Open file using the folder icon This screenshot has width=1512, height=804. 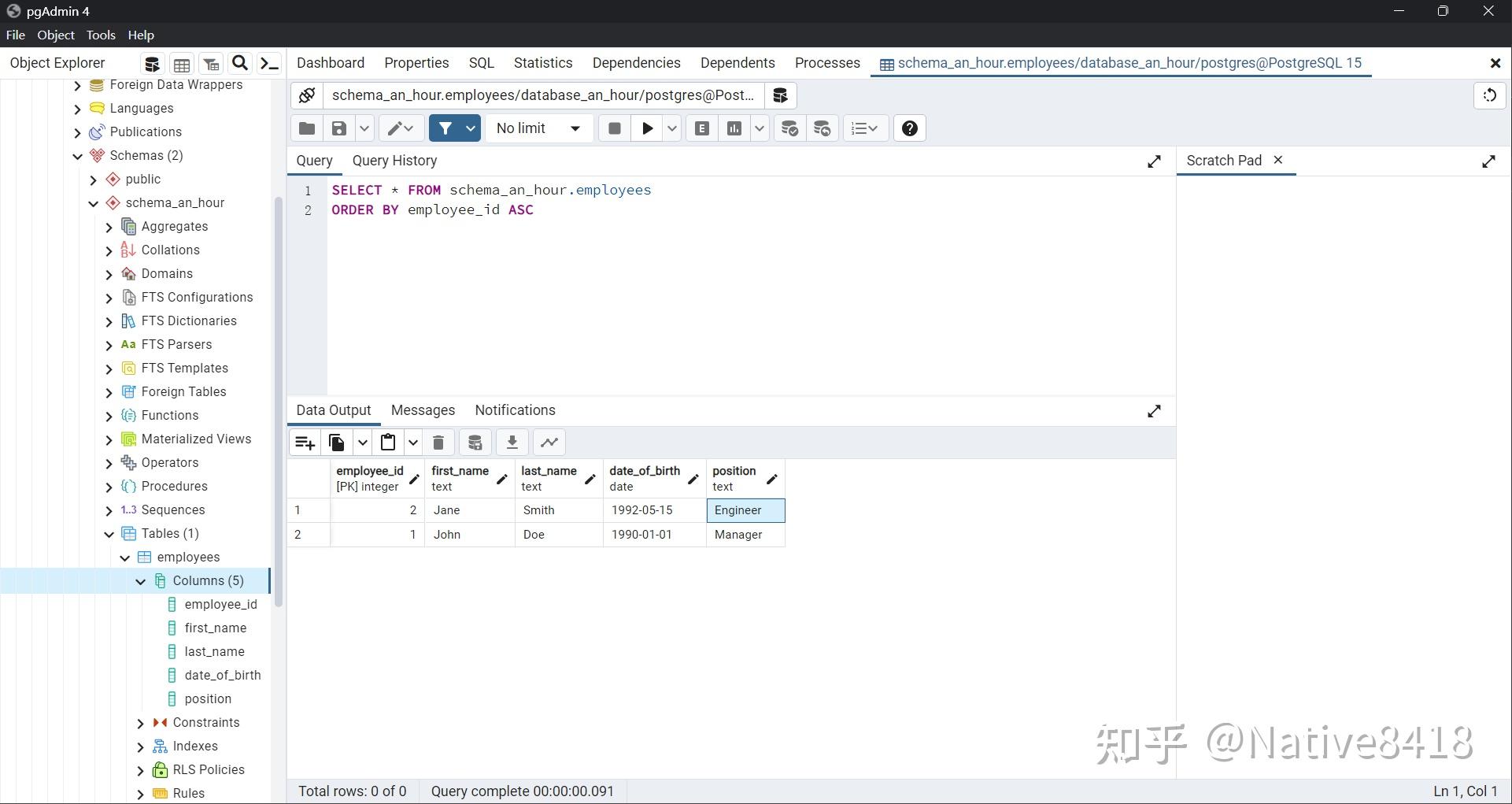(307, 128)
